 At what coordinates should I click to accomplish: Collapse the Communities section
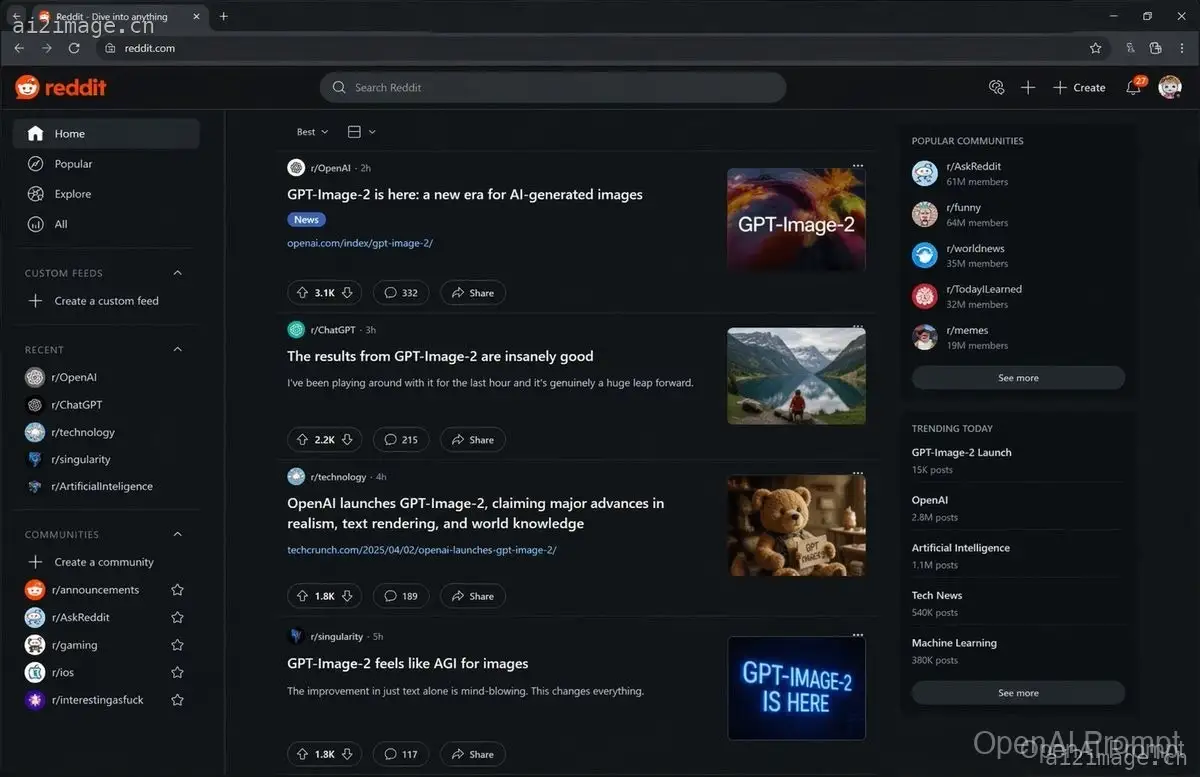[177, 534]
